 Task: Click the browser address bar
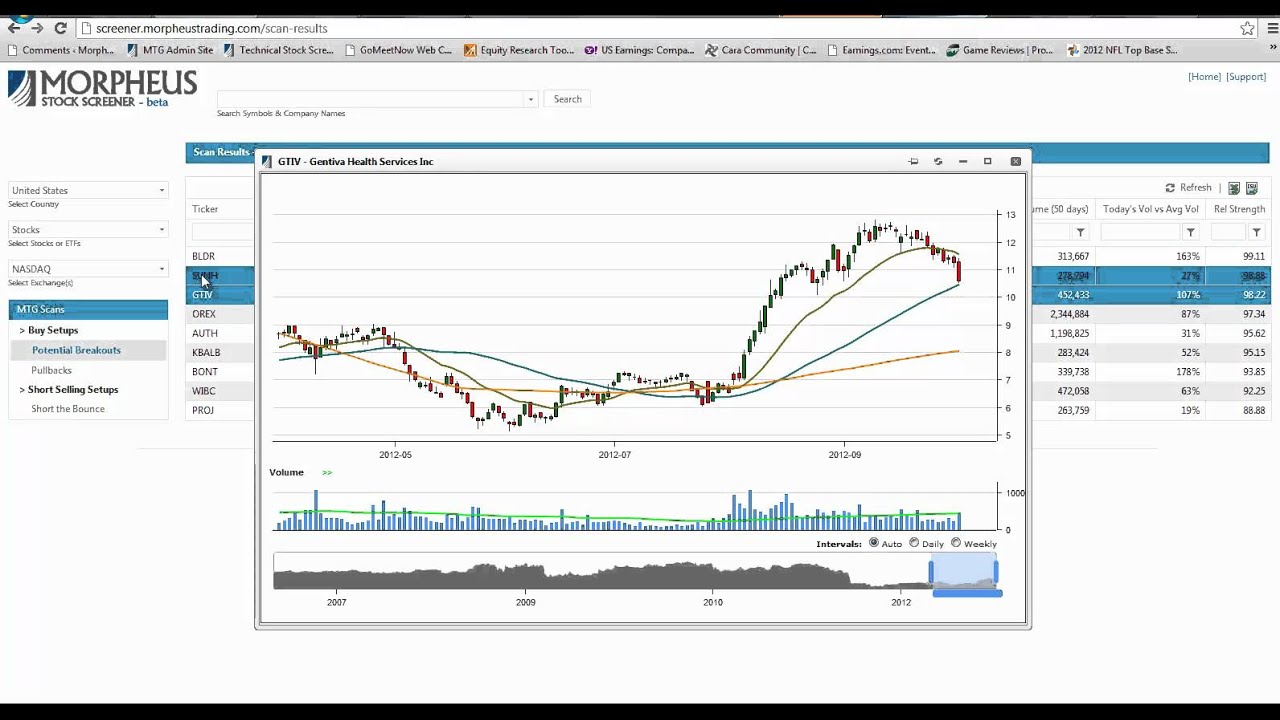(660, 28)
